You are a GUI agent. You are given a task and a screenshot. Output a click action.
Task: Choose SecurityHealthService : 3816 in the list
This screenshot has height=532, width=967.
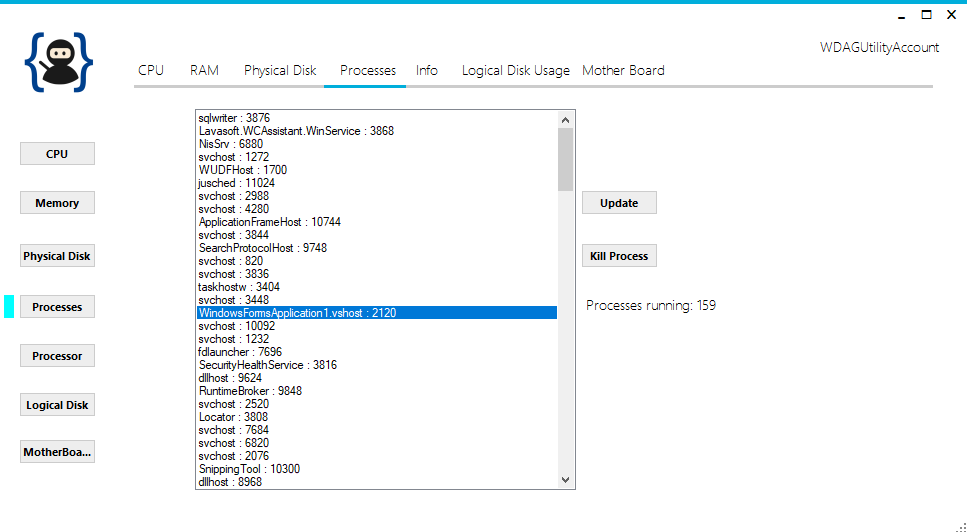click(267, 365)
